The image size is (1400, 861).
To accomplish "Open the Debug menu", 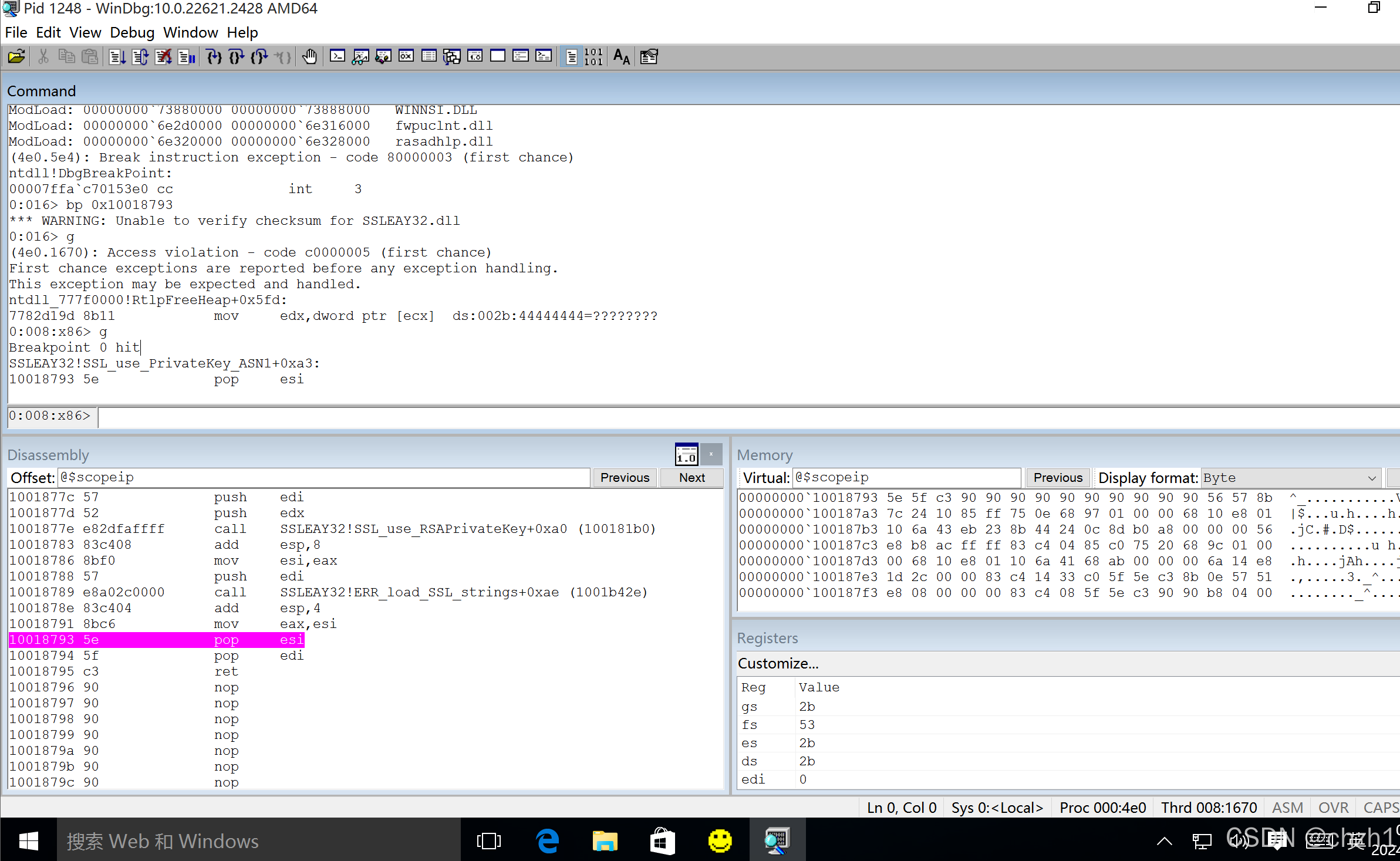I will (x=131, y=32).
